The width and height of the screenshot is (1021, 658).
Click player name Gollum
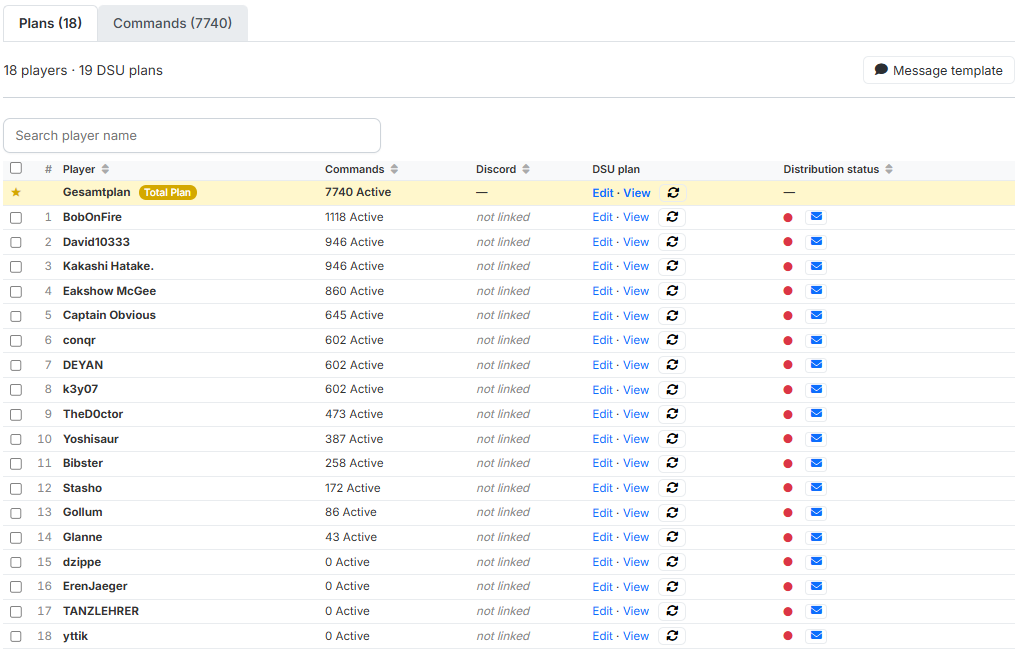coord(83,512)
